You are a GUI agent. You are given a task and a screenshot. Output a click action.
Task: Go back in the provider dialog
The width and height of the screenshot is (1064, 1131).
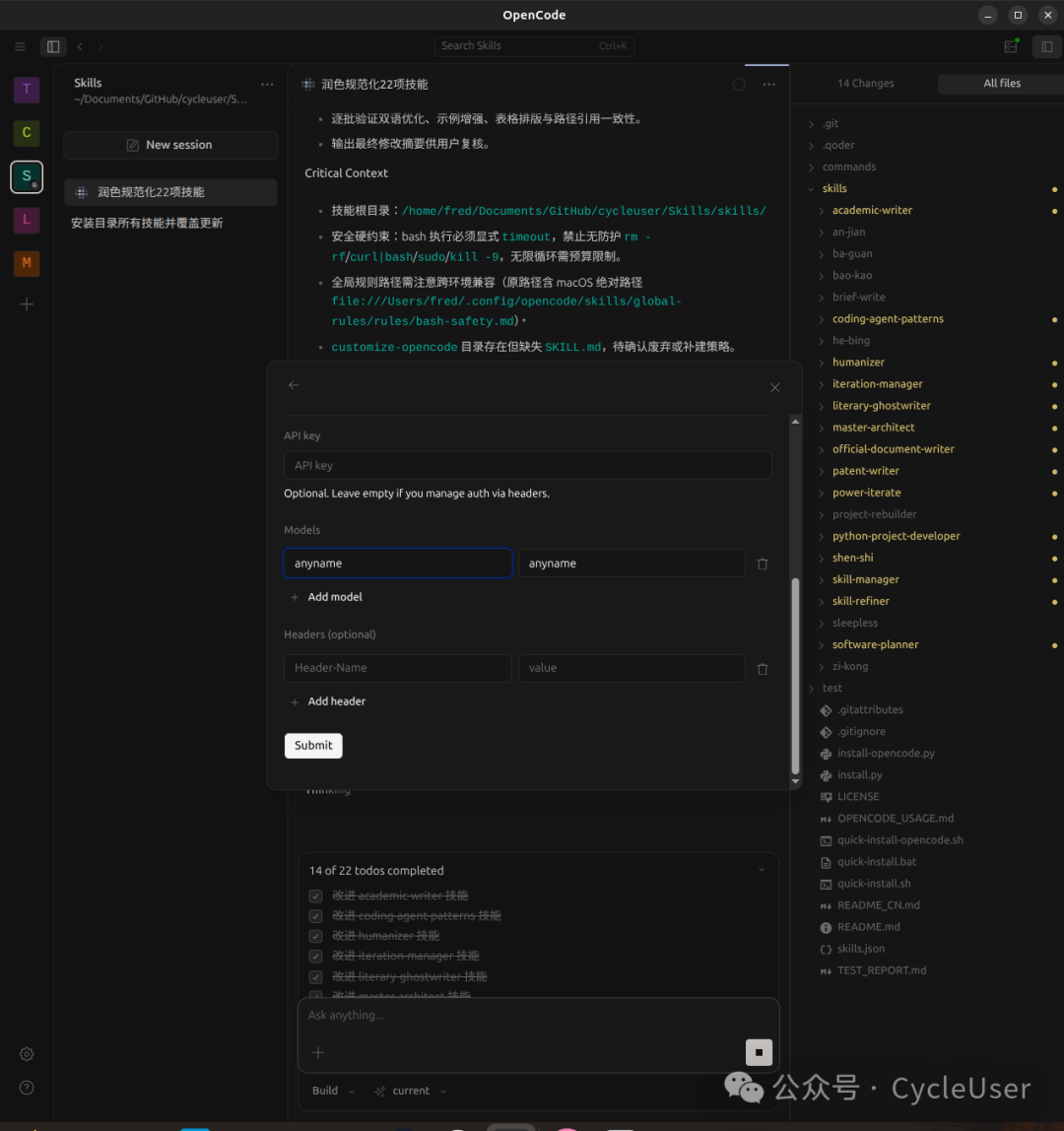[294, 385]
